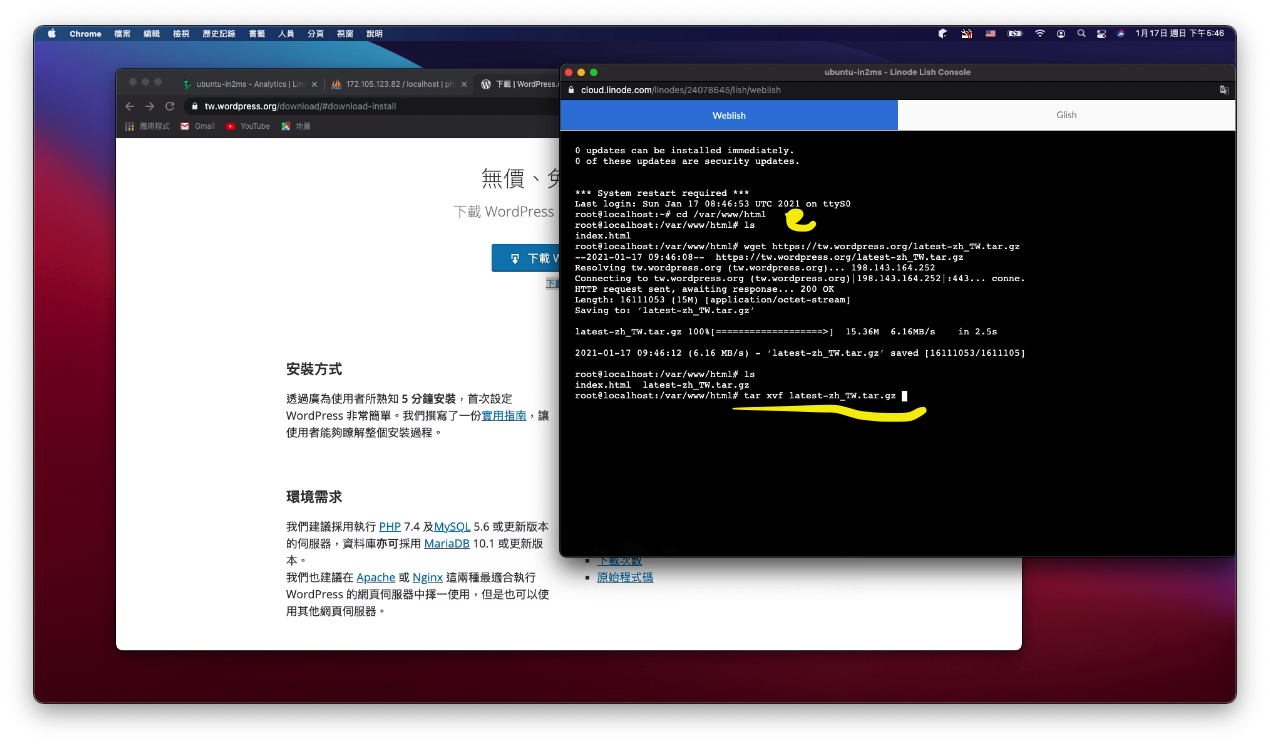
Task: Open the Apple menu
Action: point(52,33)
